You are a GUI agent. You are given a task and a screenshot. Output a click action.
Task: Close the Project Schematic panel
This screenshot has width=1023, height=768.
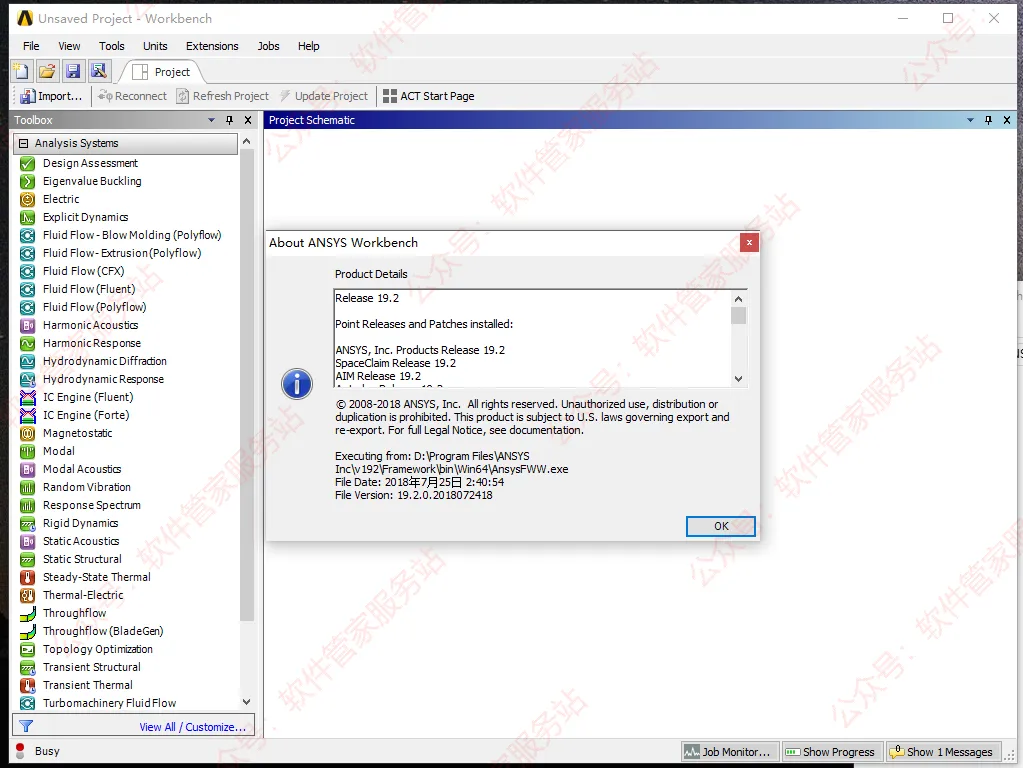1007,120
